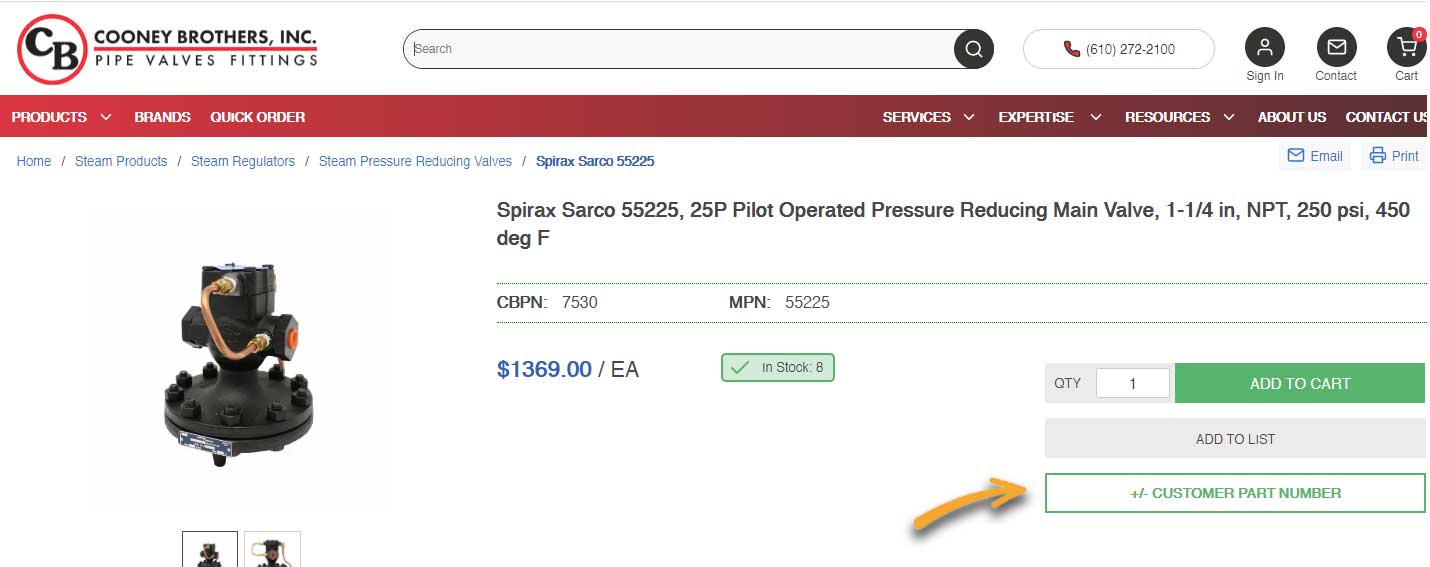This screenshot has width=1430, height=567.
Task: Click the Cooney Brothers logo
Action: [x=167, y=49]
